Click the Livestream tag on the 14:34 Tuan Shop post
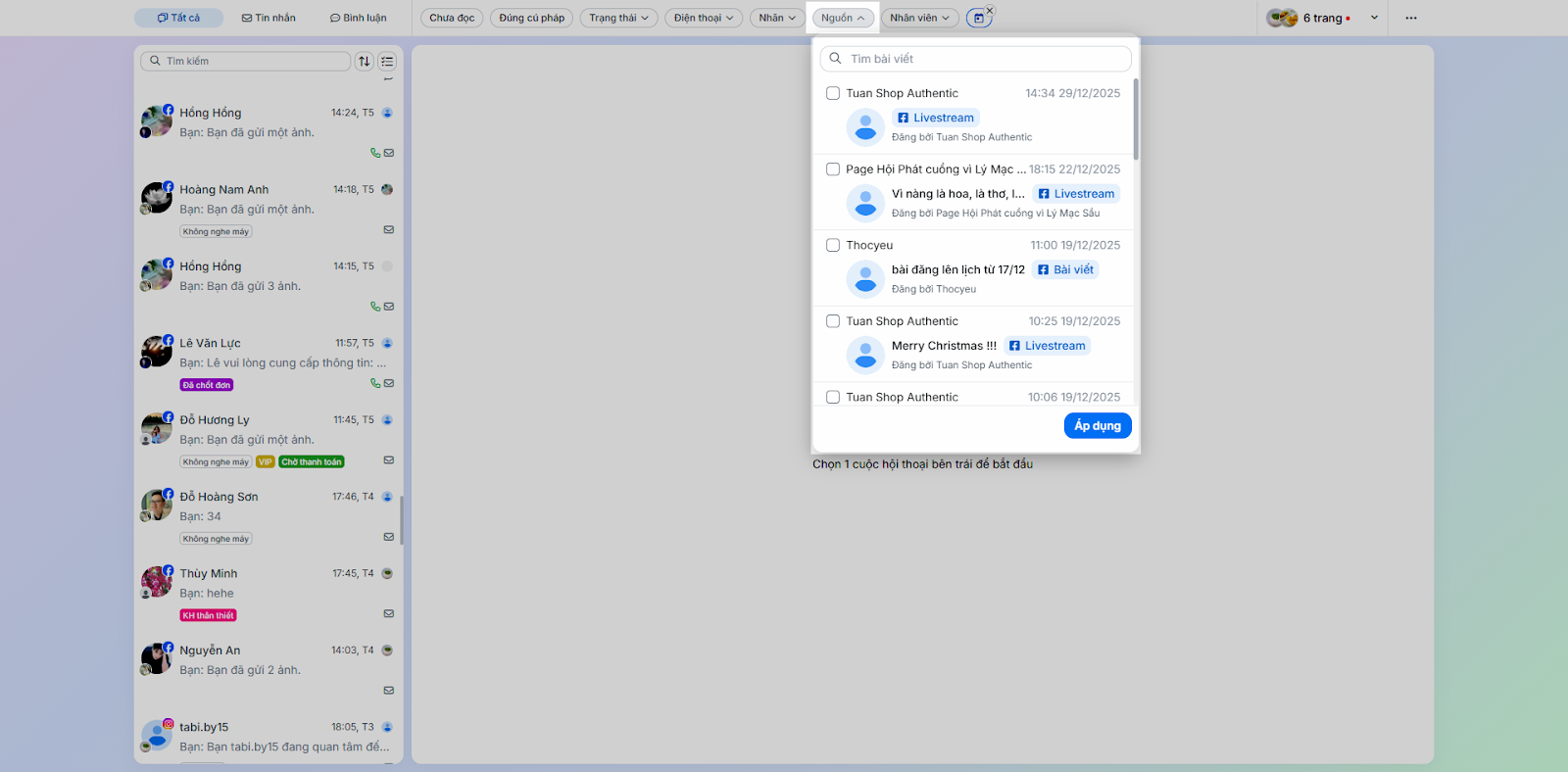This screenshot has width=1568, height=772. point(936,118)
